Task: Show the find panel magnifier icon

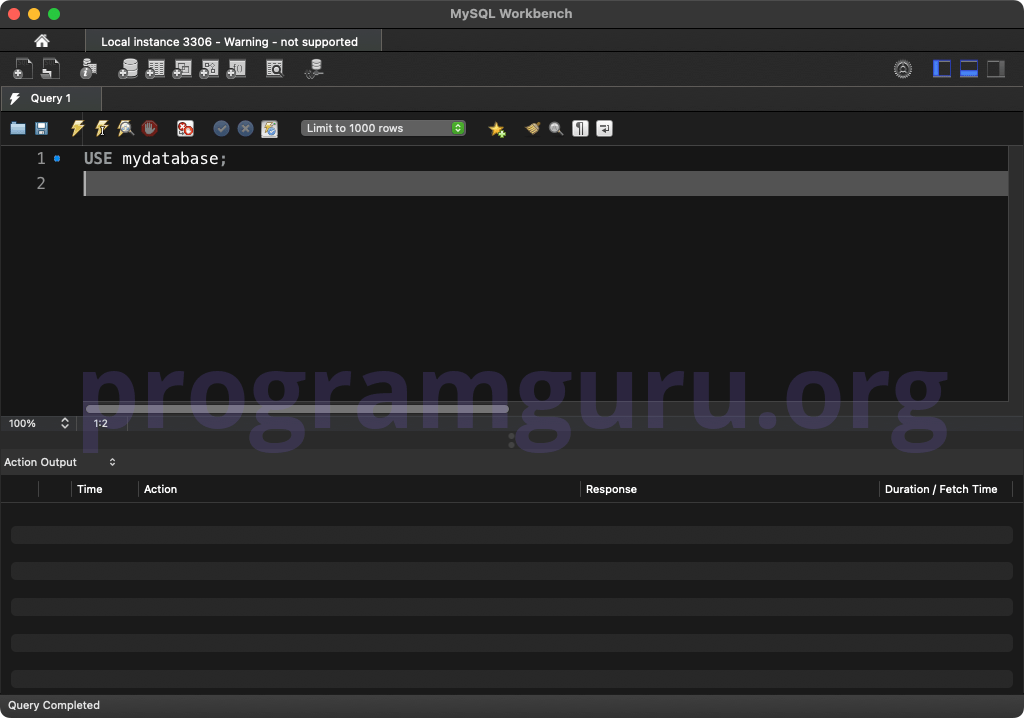Action: click(x=556, y=128)
